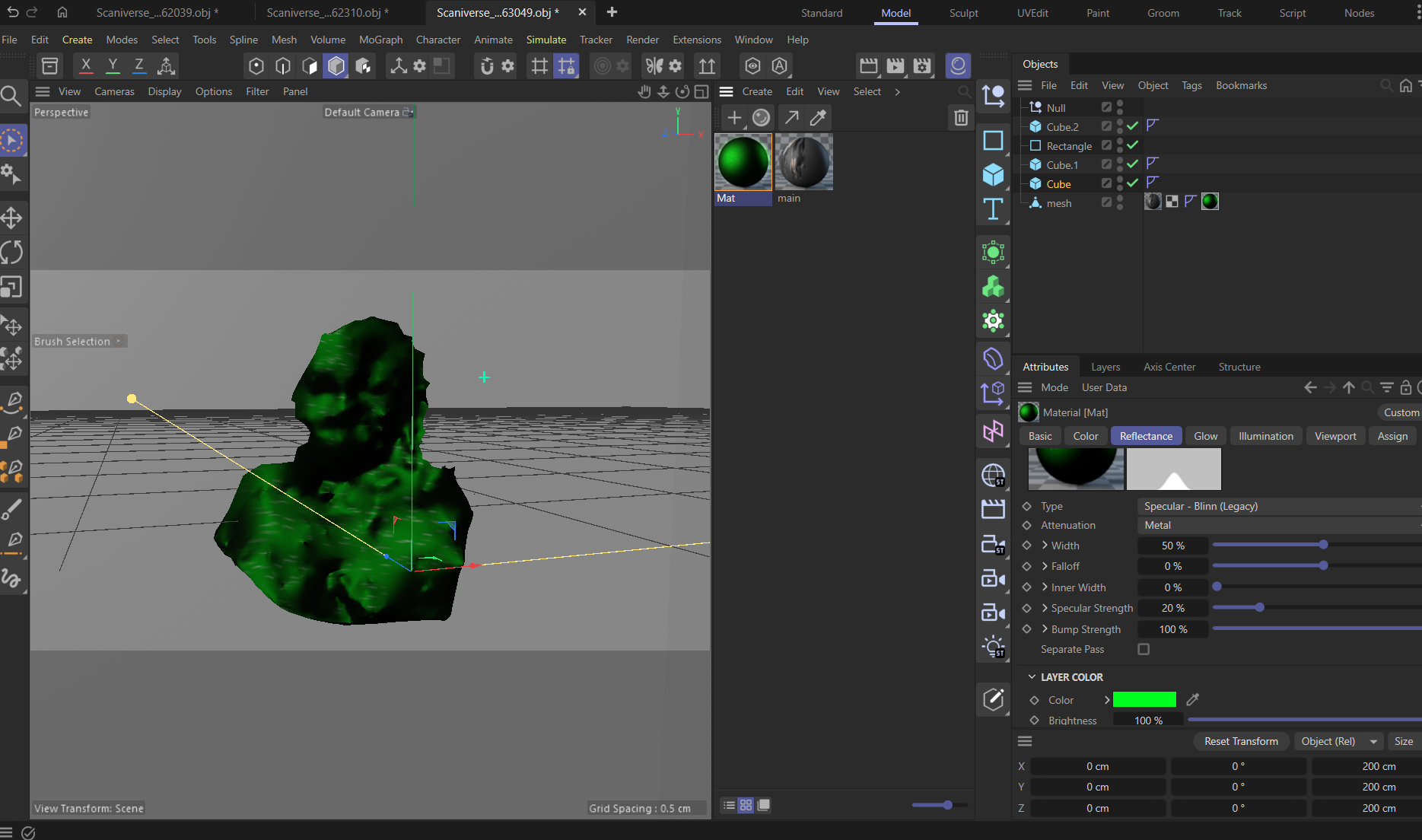
Task: Expand the Specular Strength parameter
Action: click(1045, 608)
